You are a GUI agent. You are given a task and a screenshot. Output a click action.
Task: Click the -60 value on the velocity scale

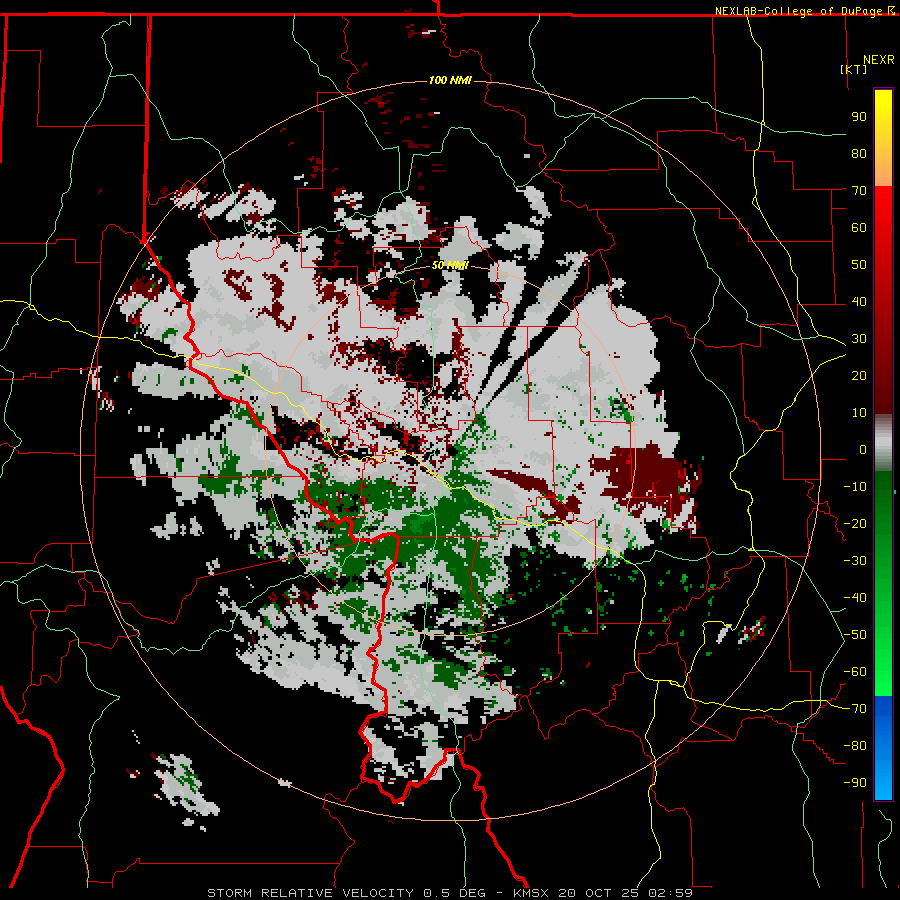(x=855, y=672)
